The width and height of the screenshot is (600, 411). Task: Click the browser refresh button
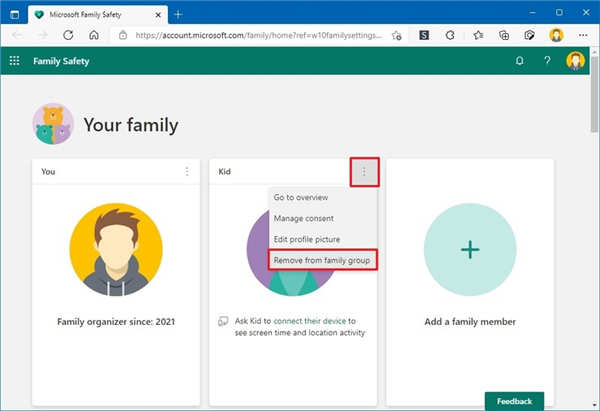[68, 35]
